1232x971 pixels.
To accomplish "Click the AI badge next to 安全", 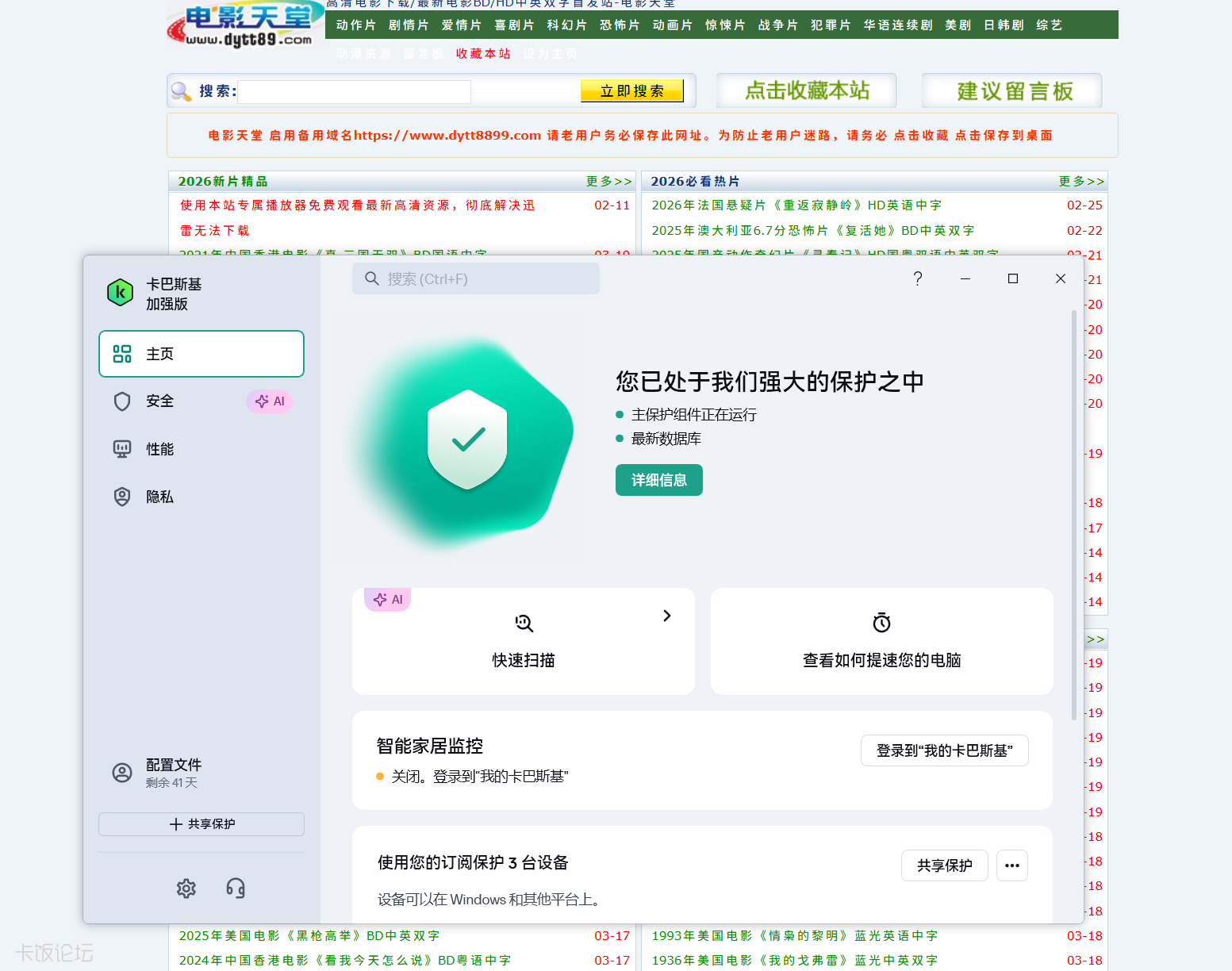I will [x=269, y=401].
